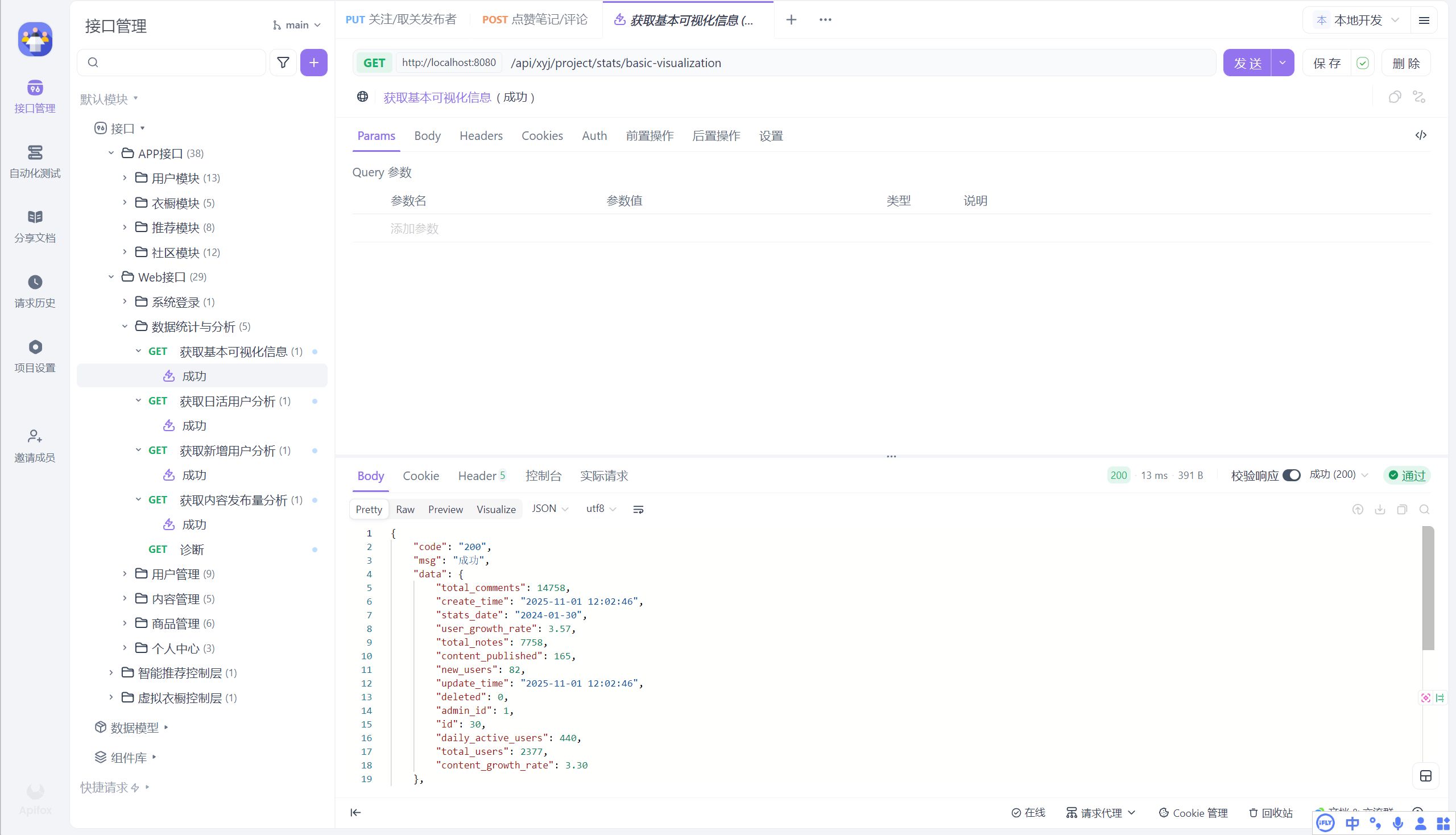
Task: Expand the 社区模块 folder
Action: click(125, 252)
